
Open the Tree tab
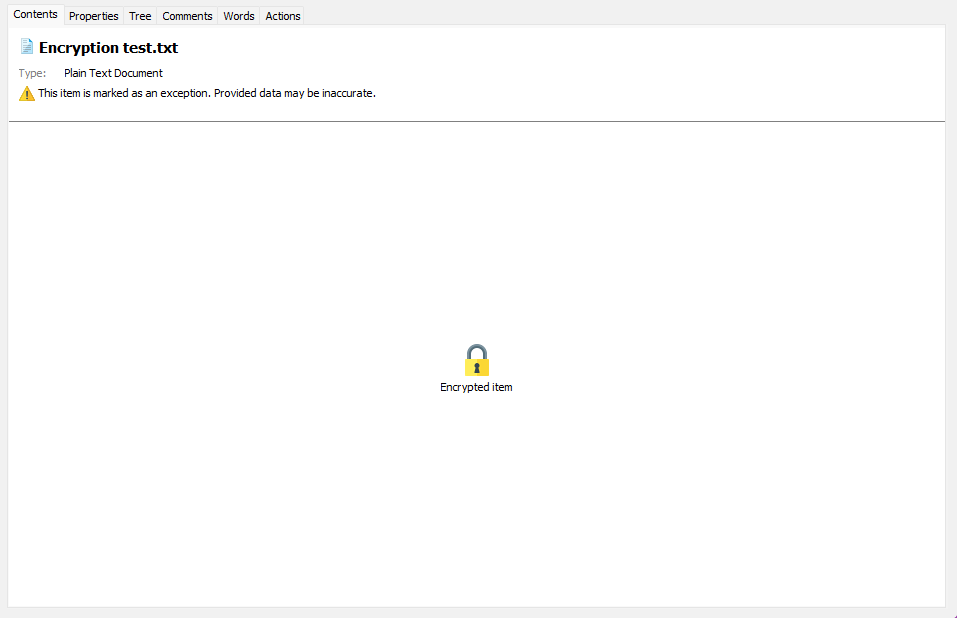click(x=140, y=16)
